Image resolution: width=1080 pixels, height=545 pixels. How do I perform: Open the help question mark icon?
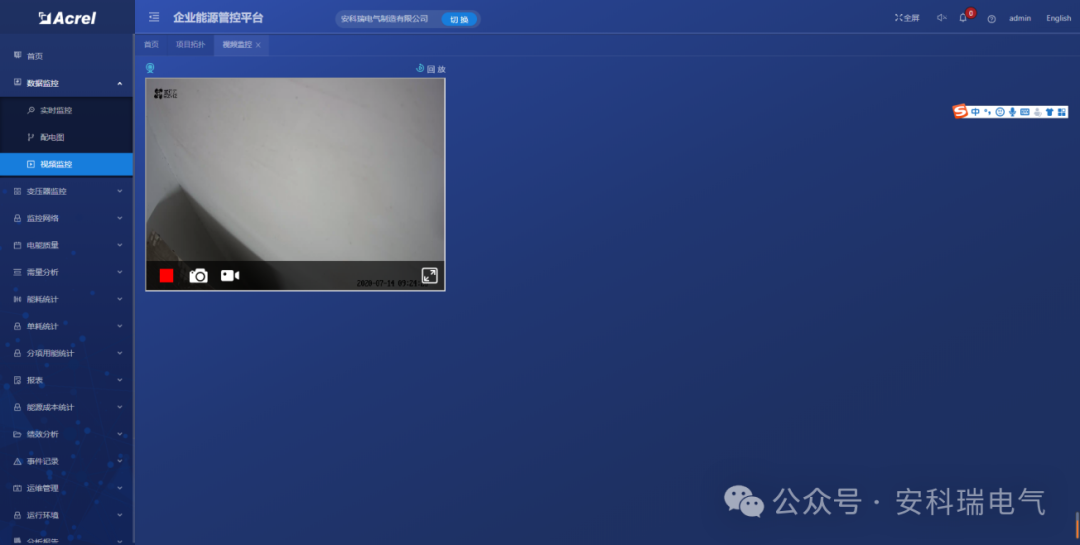992,19
